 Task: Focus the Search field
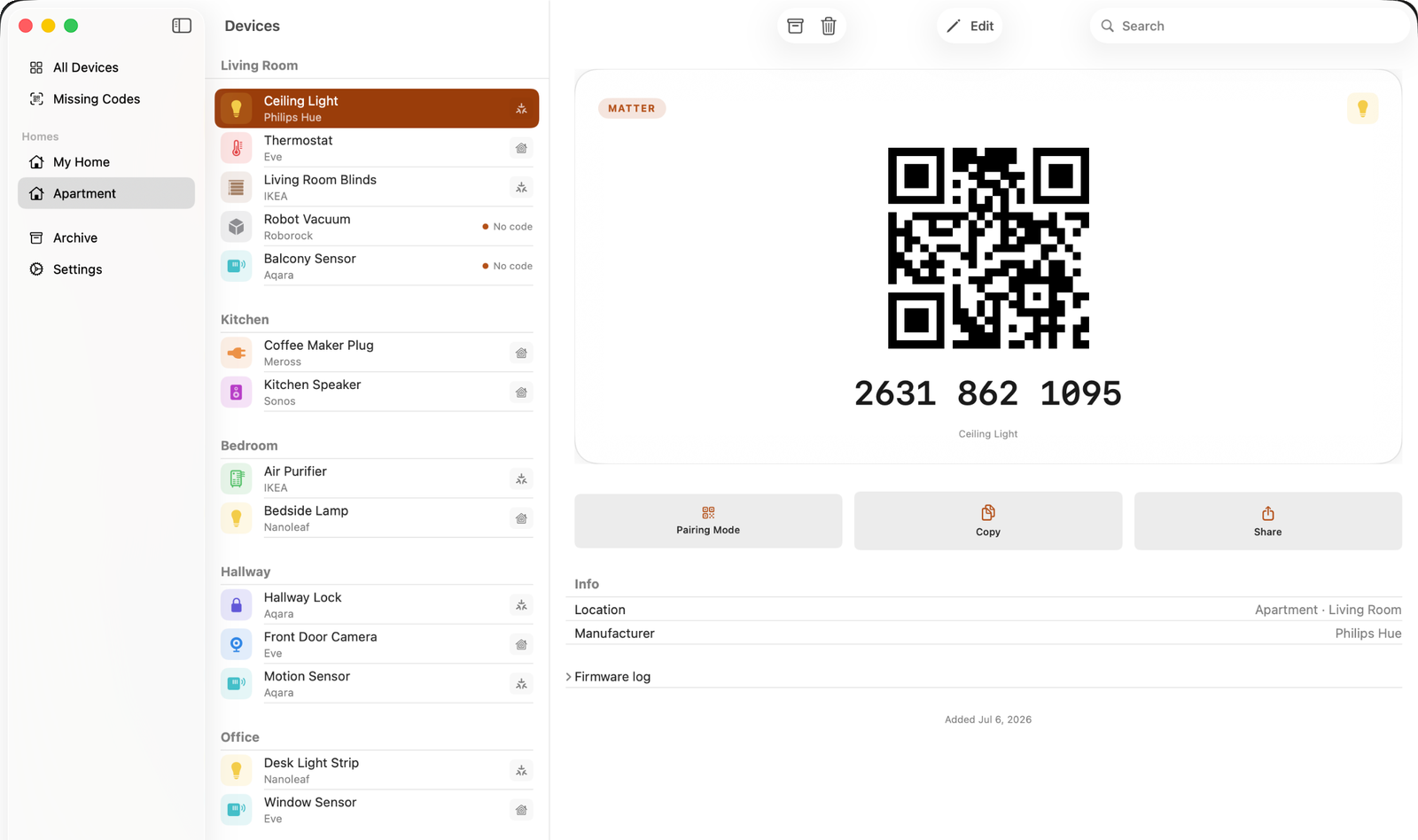click(x=1250, y=26)
